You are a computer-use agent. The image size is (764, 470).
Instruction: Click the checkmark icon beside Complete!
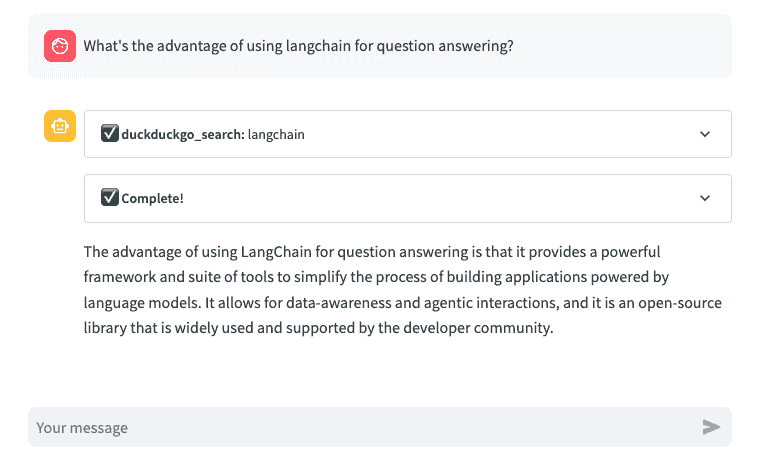(x=110, y=198)
